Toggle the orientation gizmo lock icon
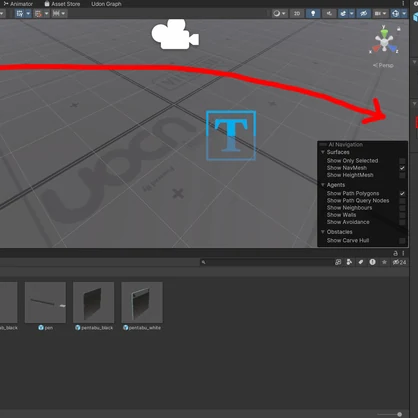Image resolution: width=418 pixels, height=418 pixels. pos(399,29)
